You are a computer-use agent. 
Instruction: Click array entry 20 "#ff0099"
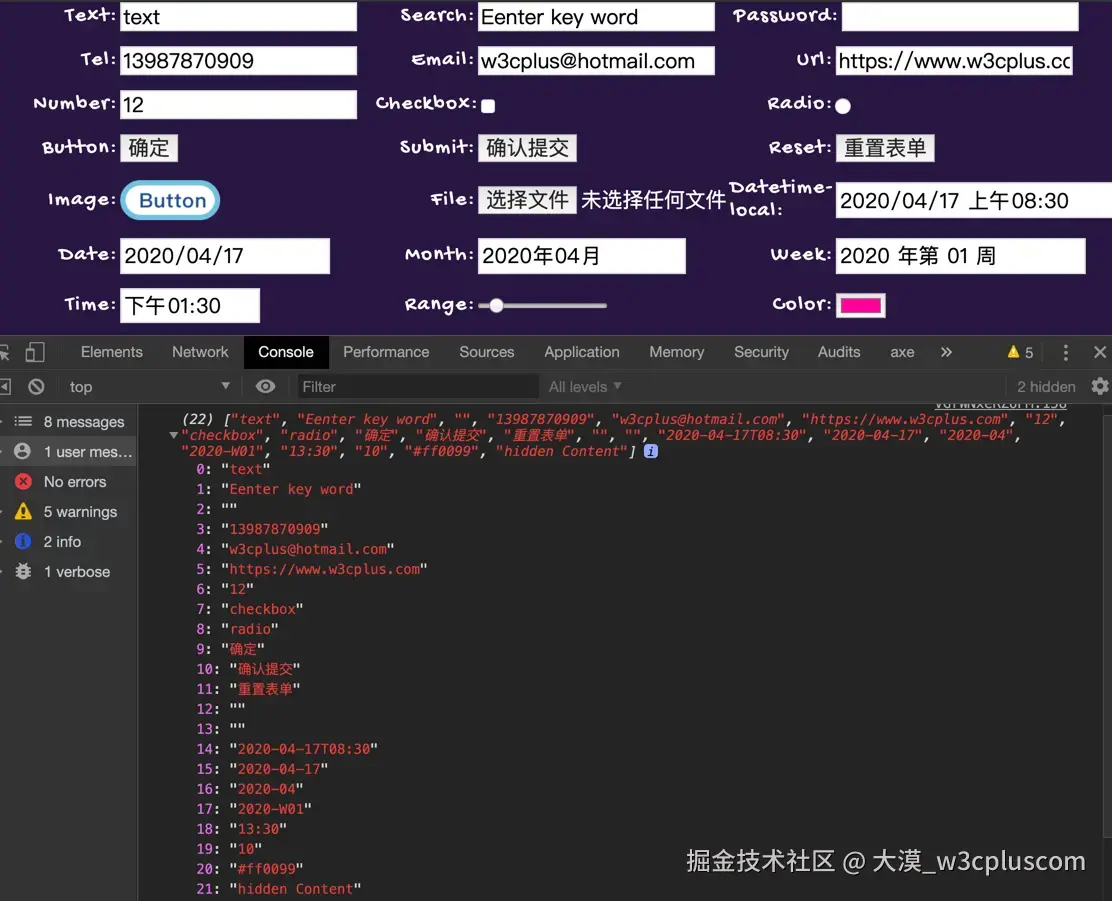[x=250, y=868]
